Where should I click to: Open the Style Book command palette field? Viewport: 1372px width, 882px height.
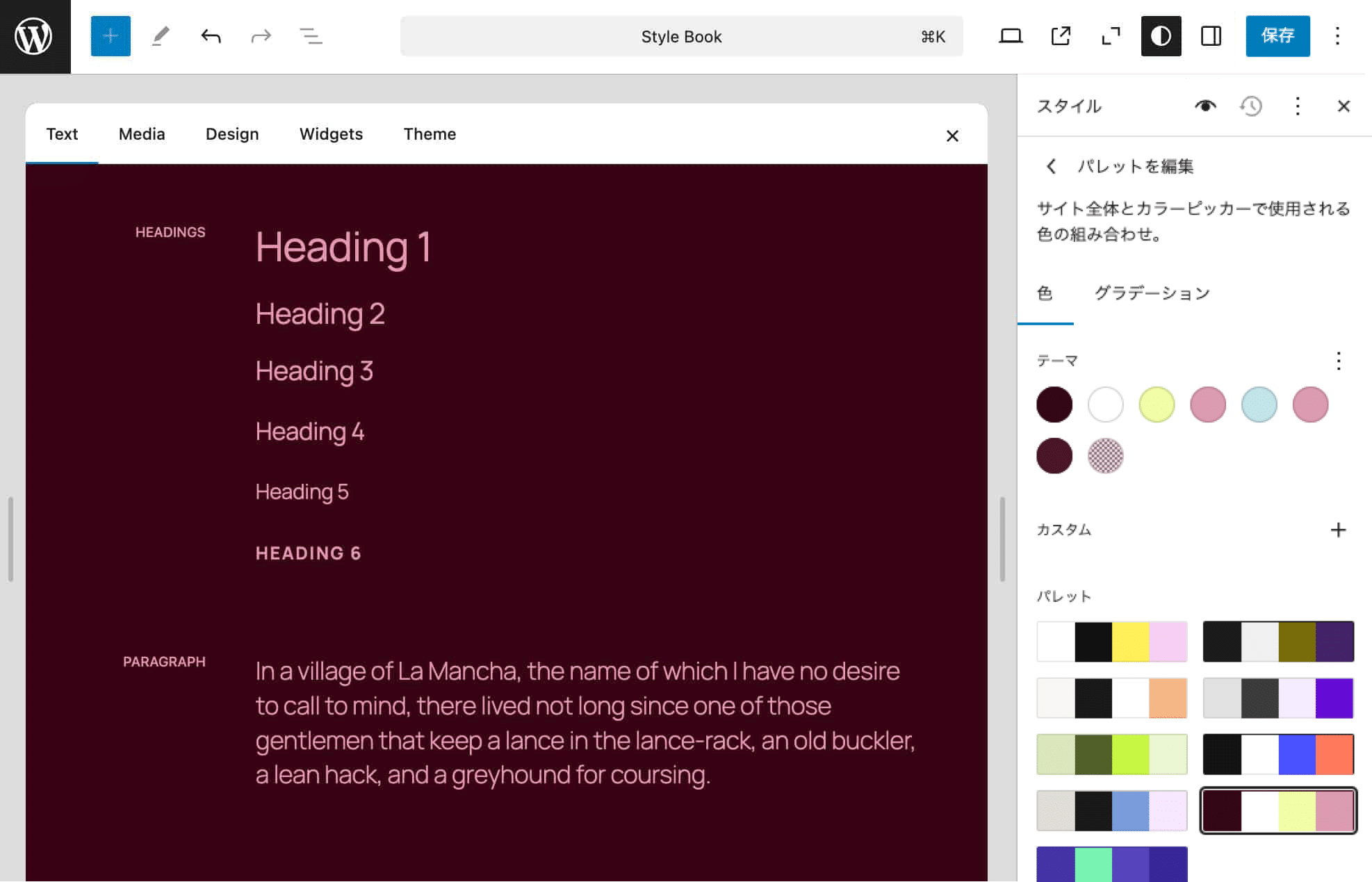point(681,36)
